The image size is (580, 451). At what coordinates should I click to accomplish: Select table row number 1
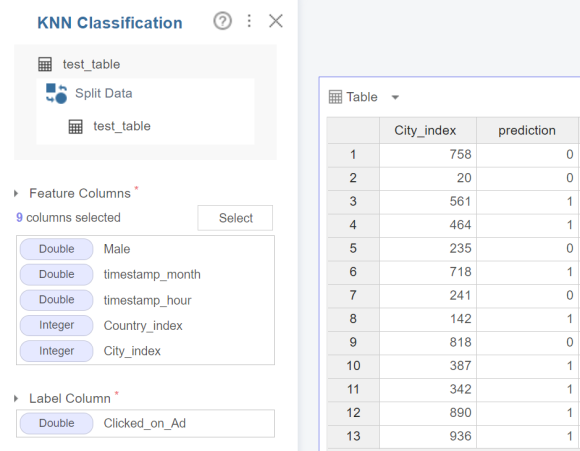(x=353, y=155)
